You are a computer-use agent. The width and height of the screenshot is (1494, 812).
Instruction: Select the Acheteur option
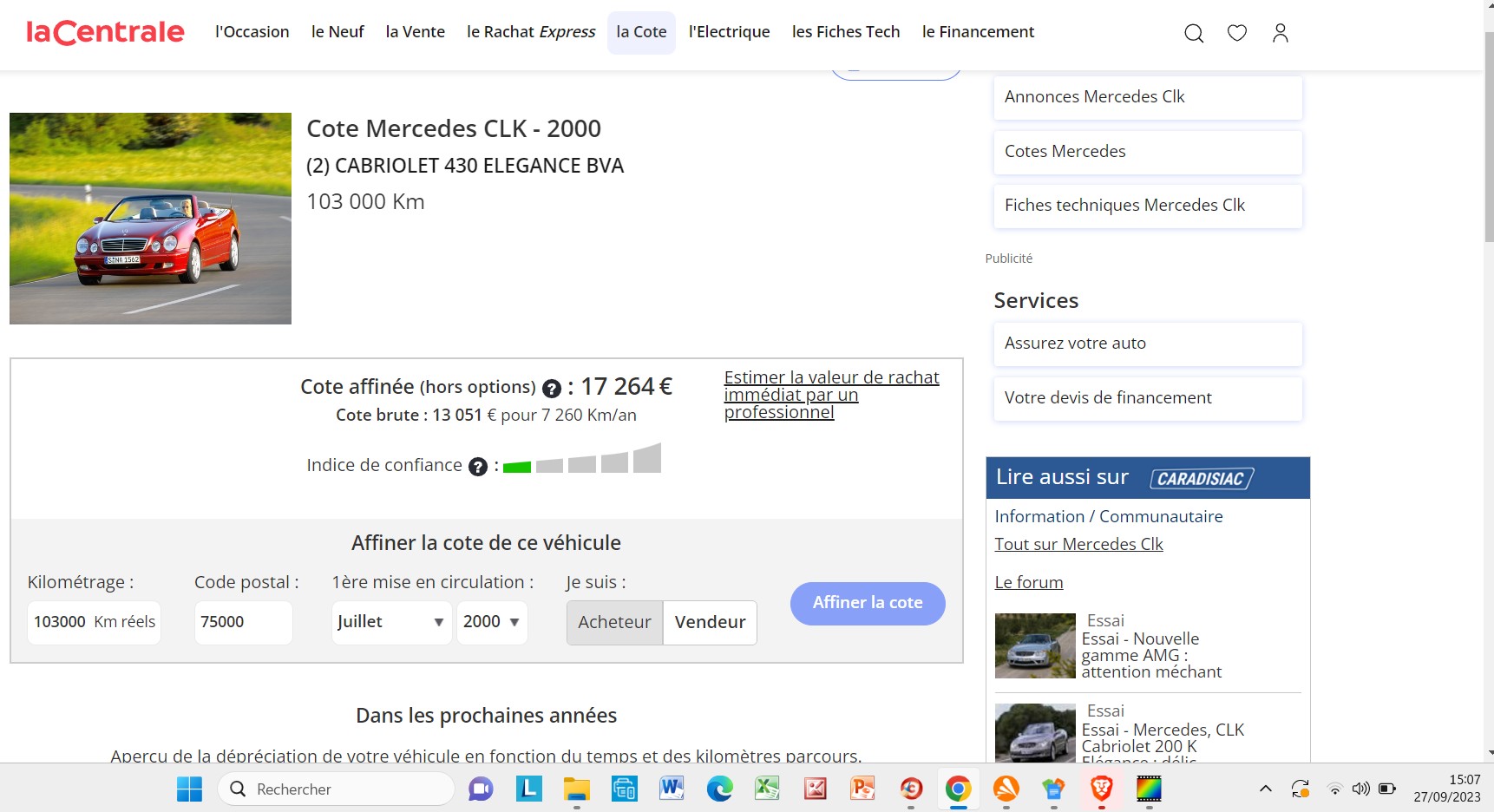tap(614, 622)
